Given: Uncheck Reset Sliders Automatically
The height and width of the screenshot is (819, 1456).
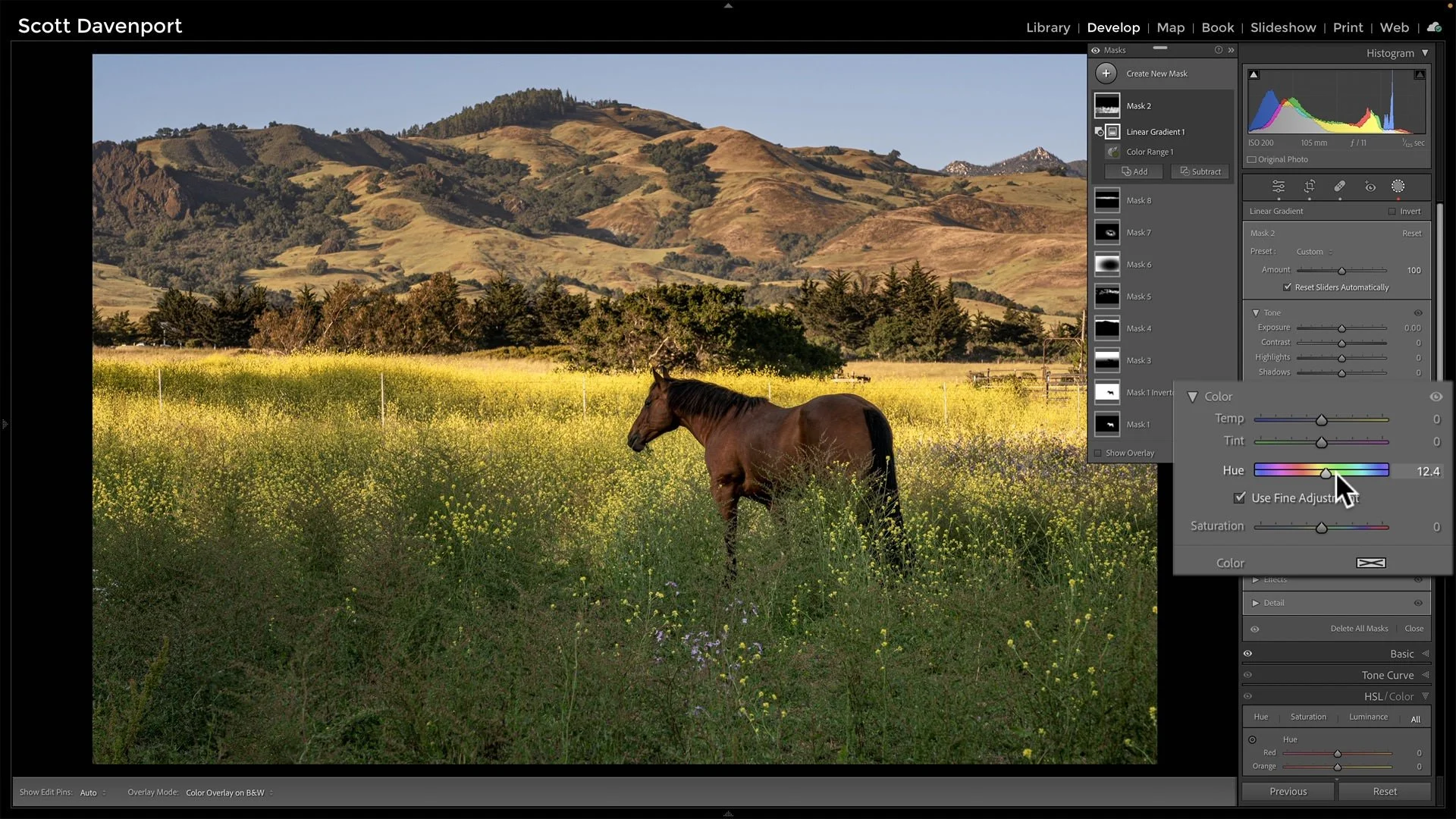Looking at the screenshot, I should pos(1288,287).
